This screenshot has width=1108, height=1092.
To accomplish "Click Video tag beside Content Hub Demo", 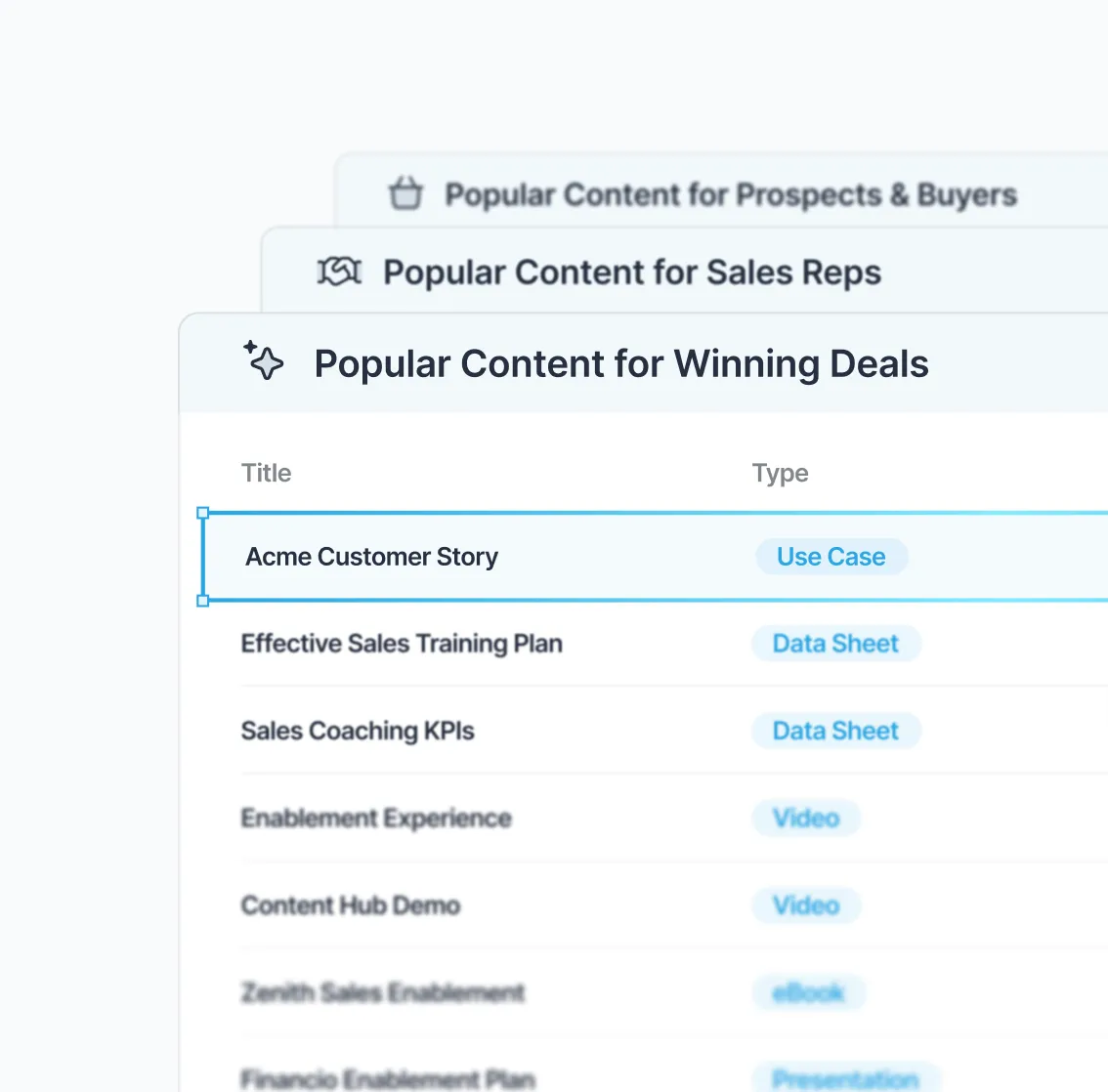I will coord(806,904).
